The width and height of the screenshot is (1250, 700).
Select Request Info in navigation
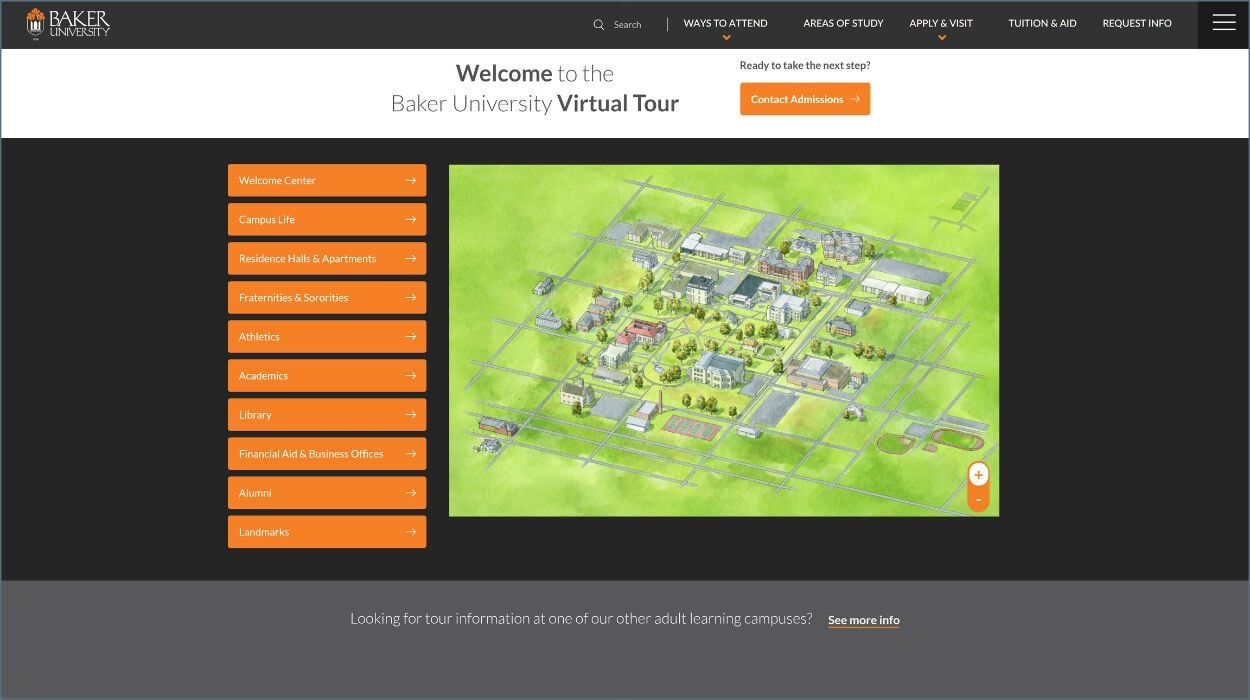(x=1137, y=23)
